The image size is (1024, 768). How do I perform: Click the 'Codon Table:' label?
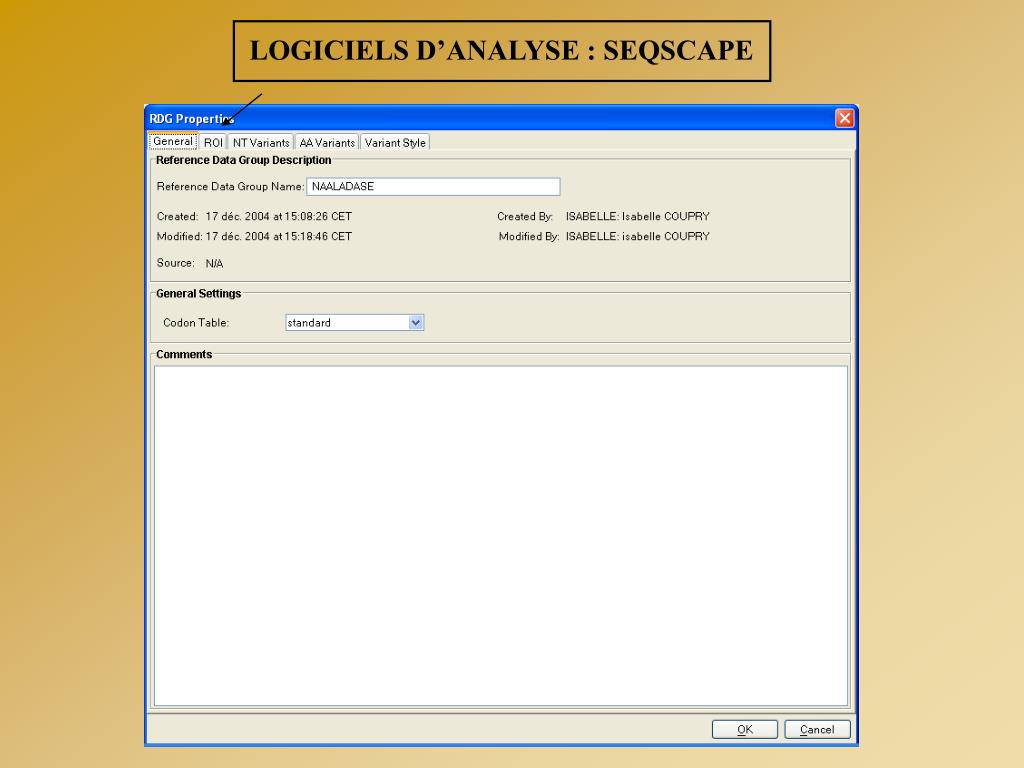196,323
